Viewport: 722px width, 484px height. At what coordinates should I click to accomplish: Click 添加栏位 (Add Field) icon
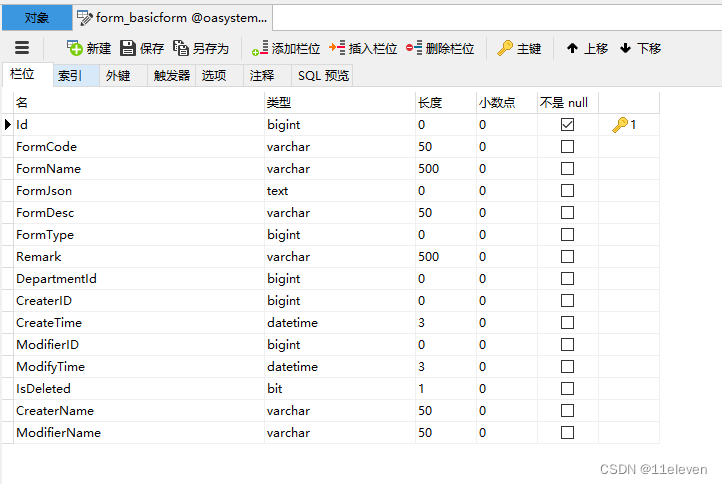260,48
